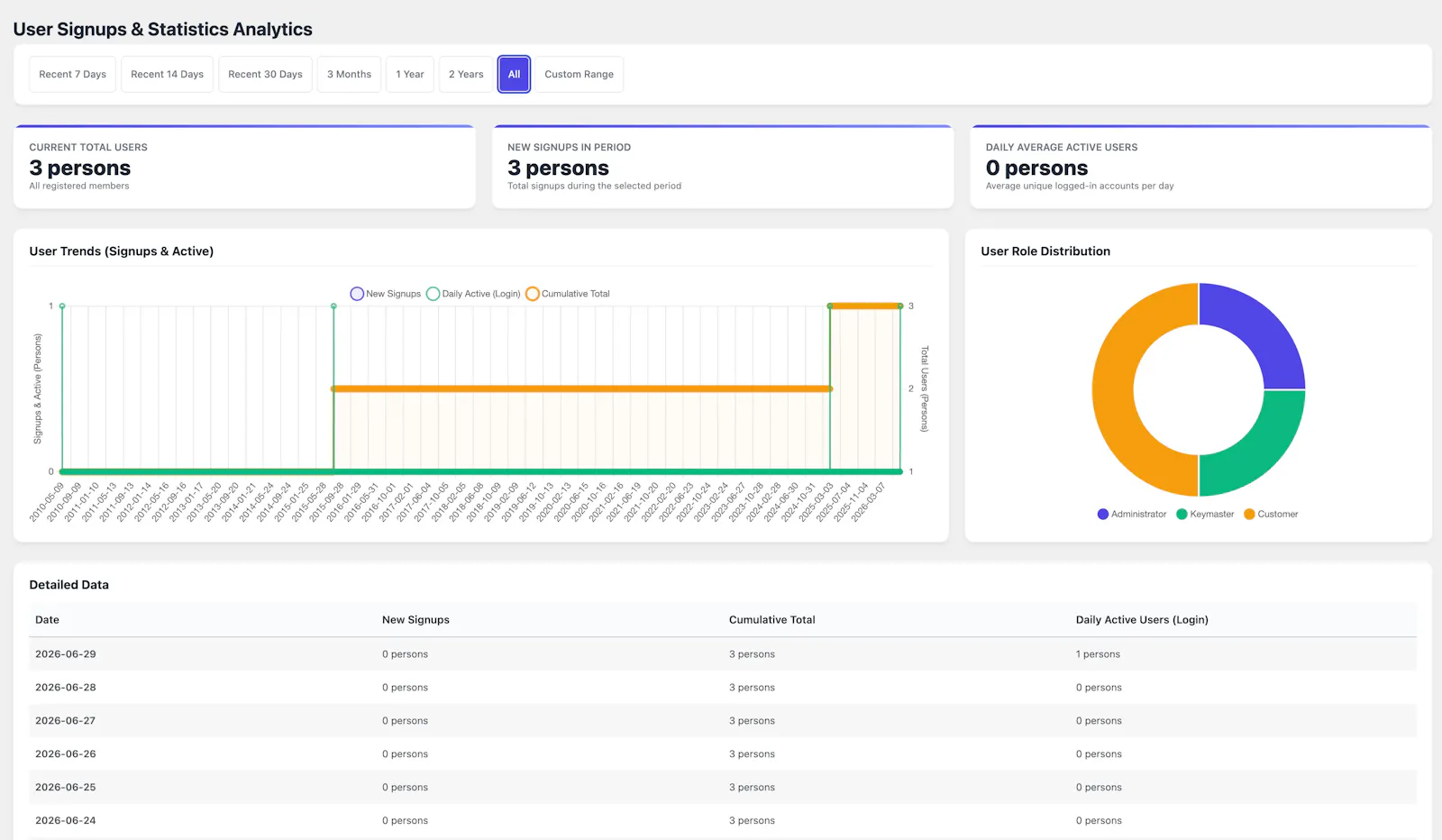Image resolution: width=1442 pixels, height=840 pixels.
Task: Click the Total Users (Persons) axis label
Action: 924,389
